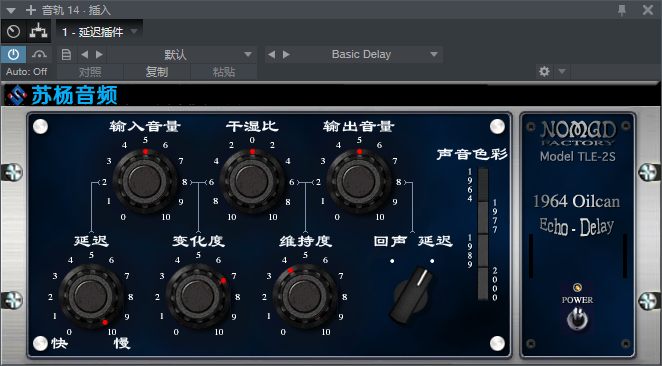
Task: Open the 默认 preset dropdown
Action: 182,54
